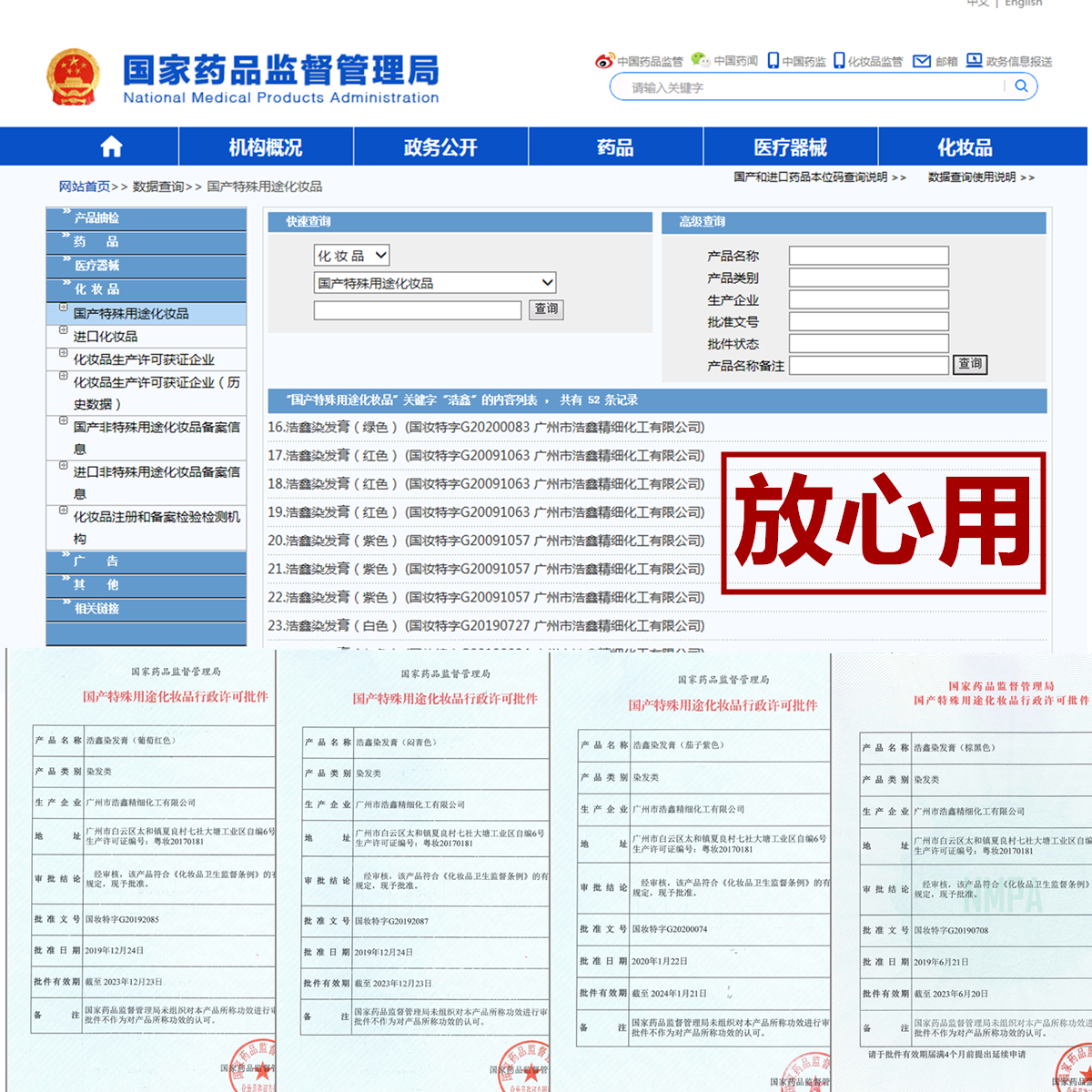Open 数据查询使用说明 link
The image size is (1092, 1092).
coord(972,177)
